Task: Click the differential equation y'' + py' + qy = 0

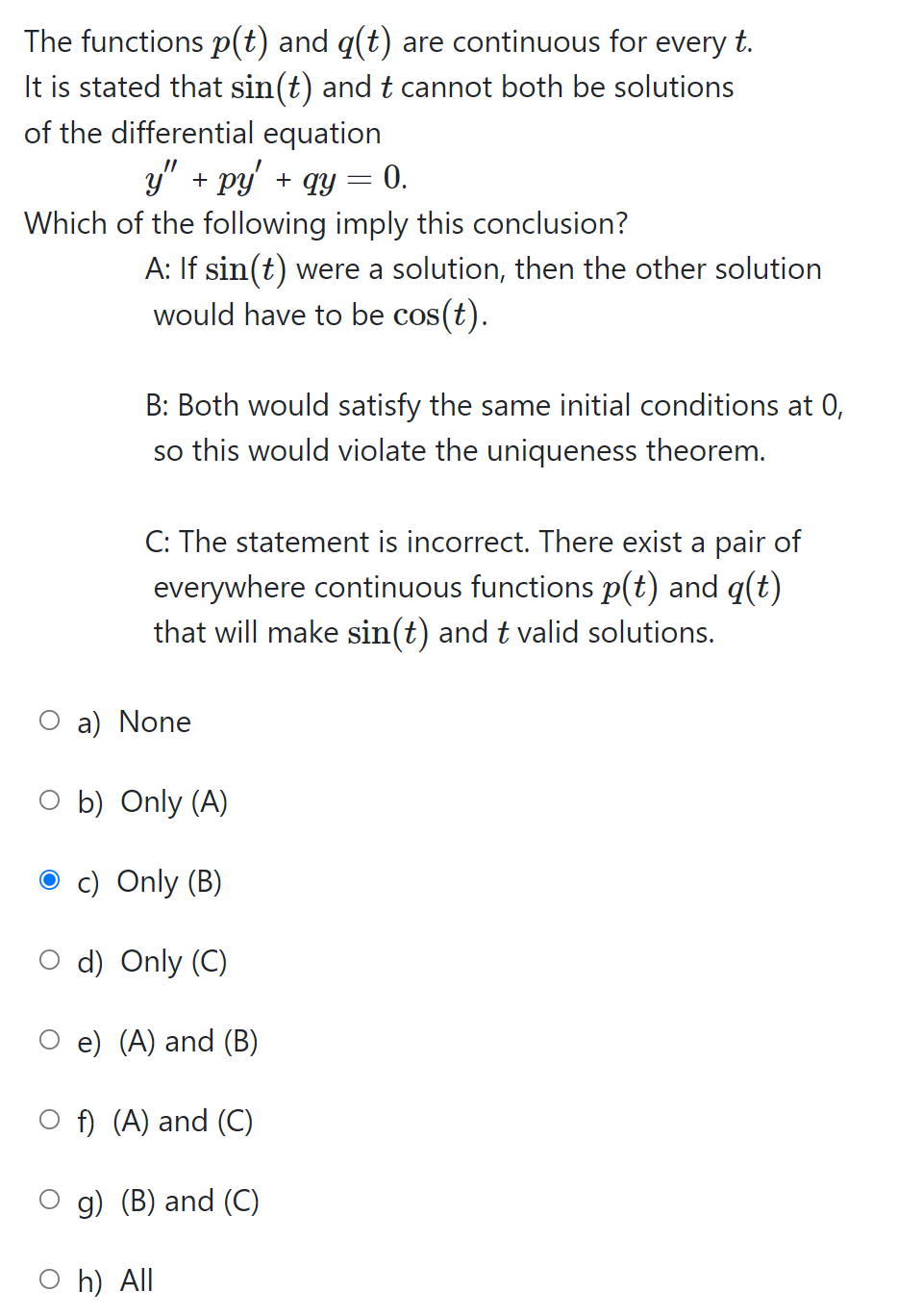Action: (275, 177)
